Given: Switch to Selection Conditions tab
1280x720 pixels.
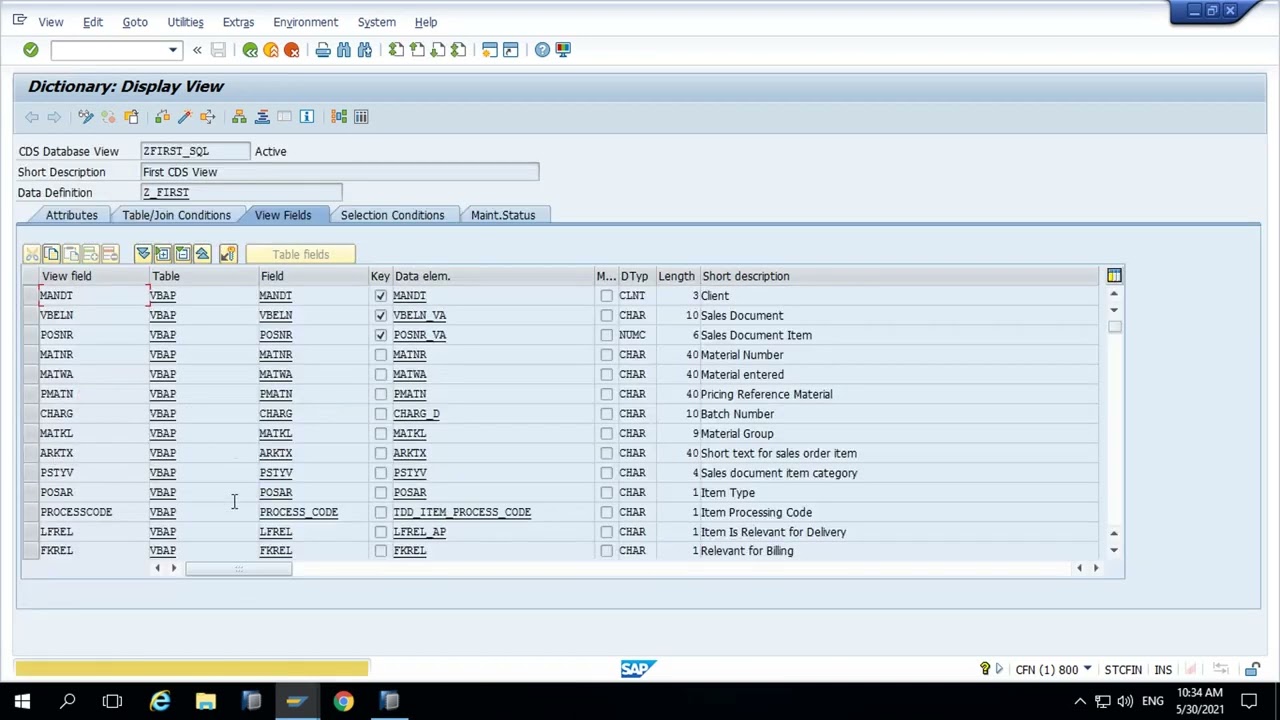Looking at the screenshot, I should pyautogui.click(x=392, y=215).
